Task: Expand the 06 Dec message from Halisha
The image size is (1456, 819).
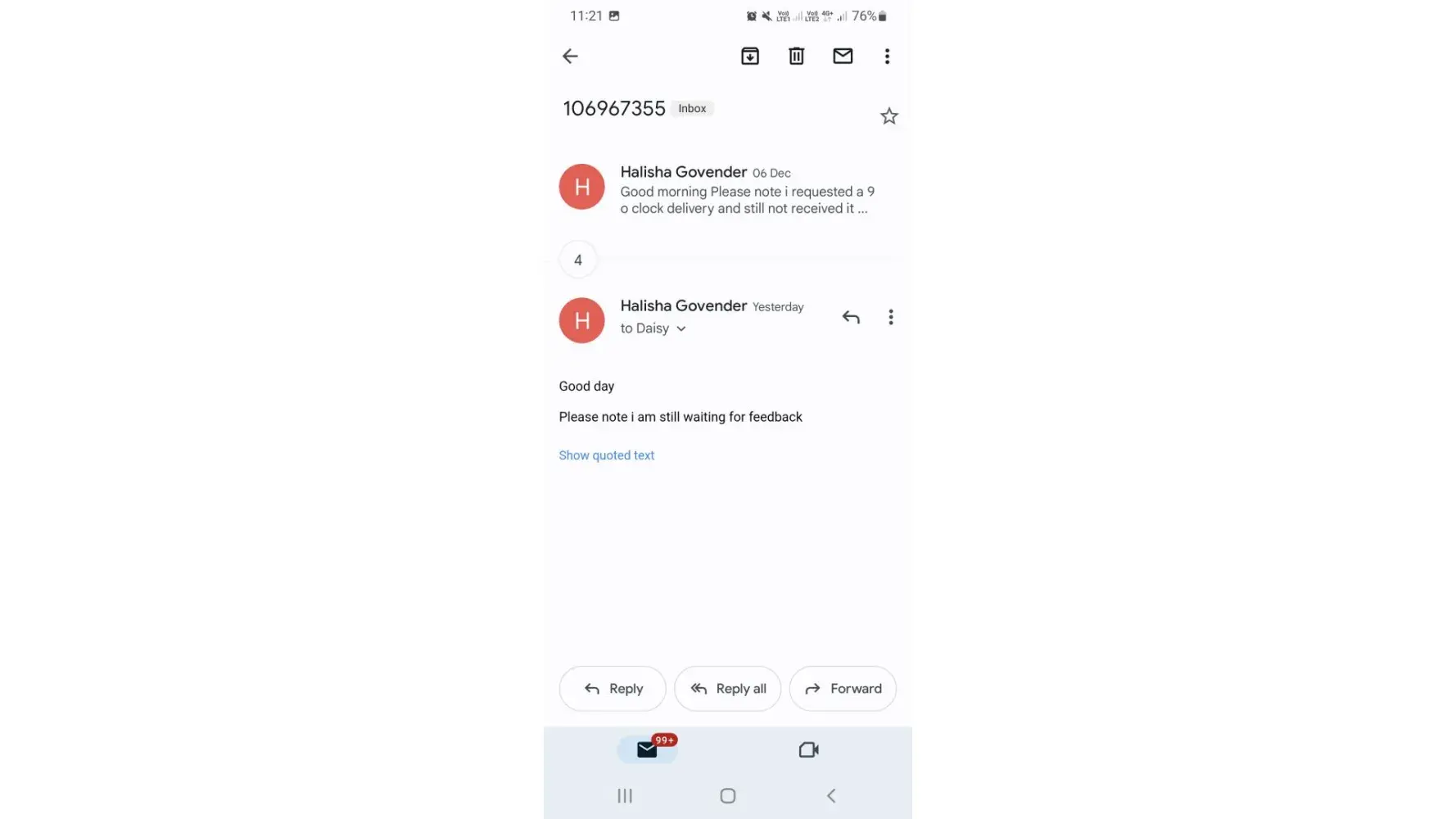Action: pyautogui.click(x=727, y=189)
